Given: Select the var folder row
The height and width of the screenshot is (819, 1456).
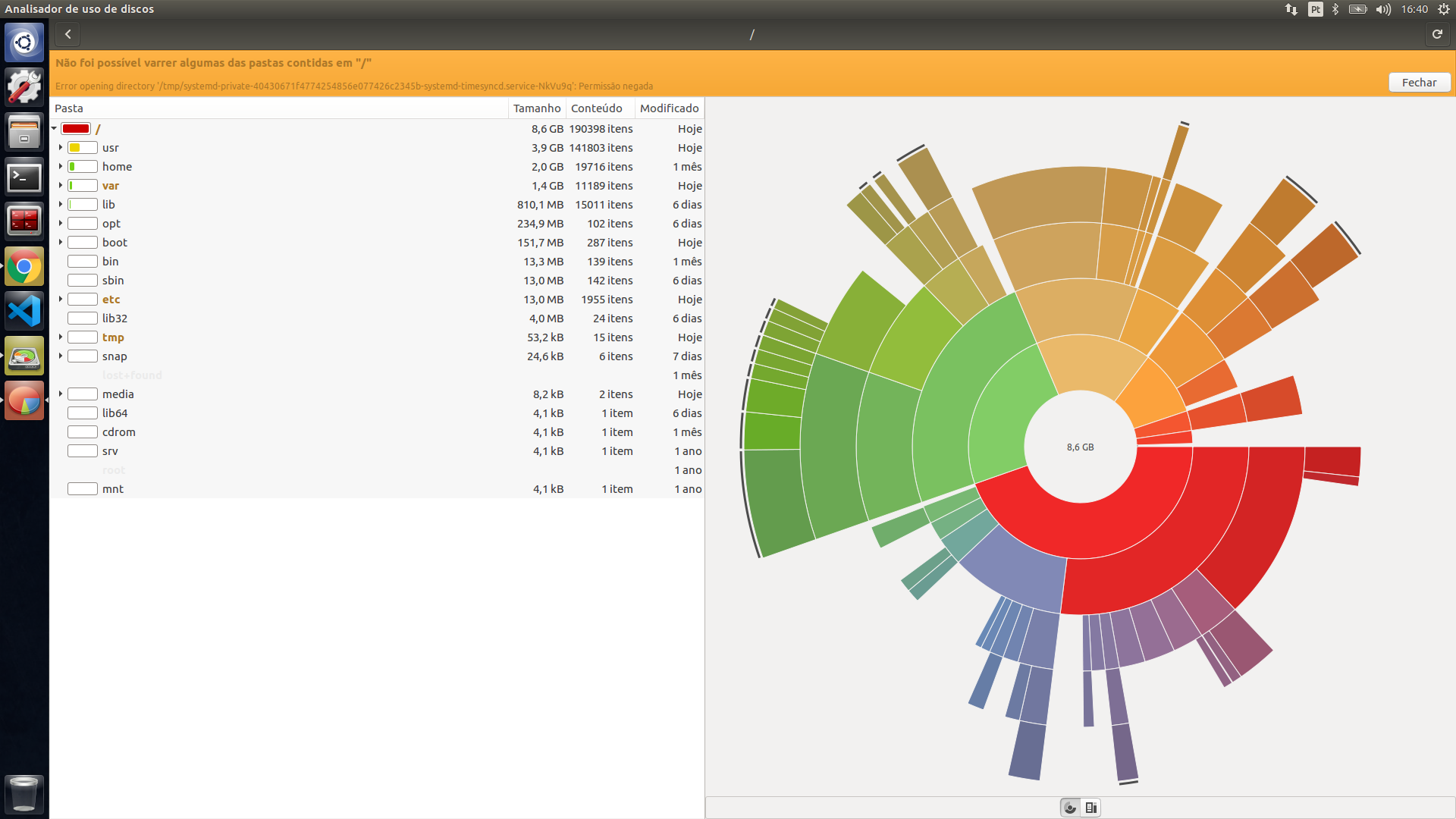Looking at the screenshot, I should [x=111, y=186].
